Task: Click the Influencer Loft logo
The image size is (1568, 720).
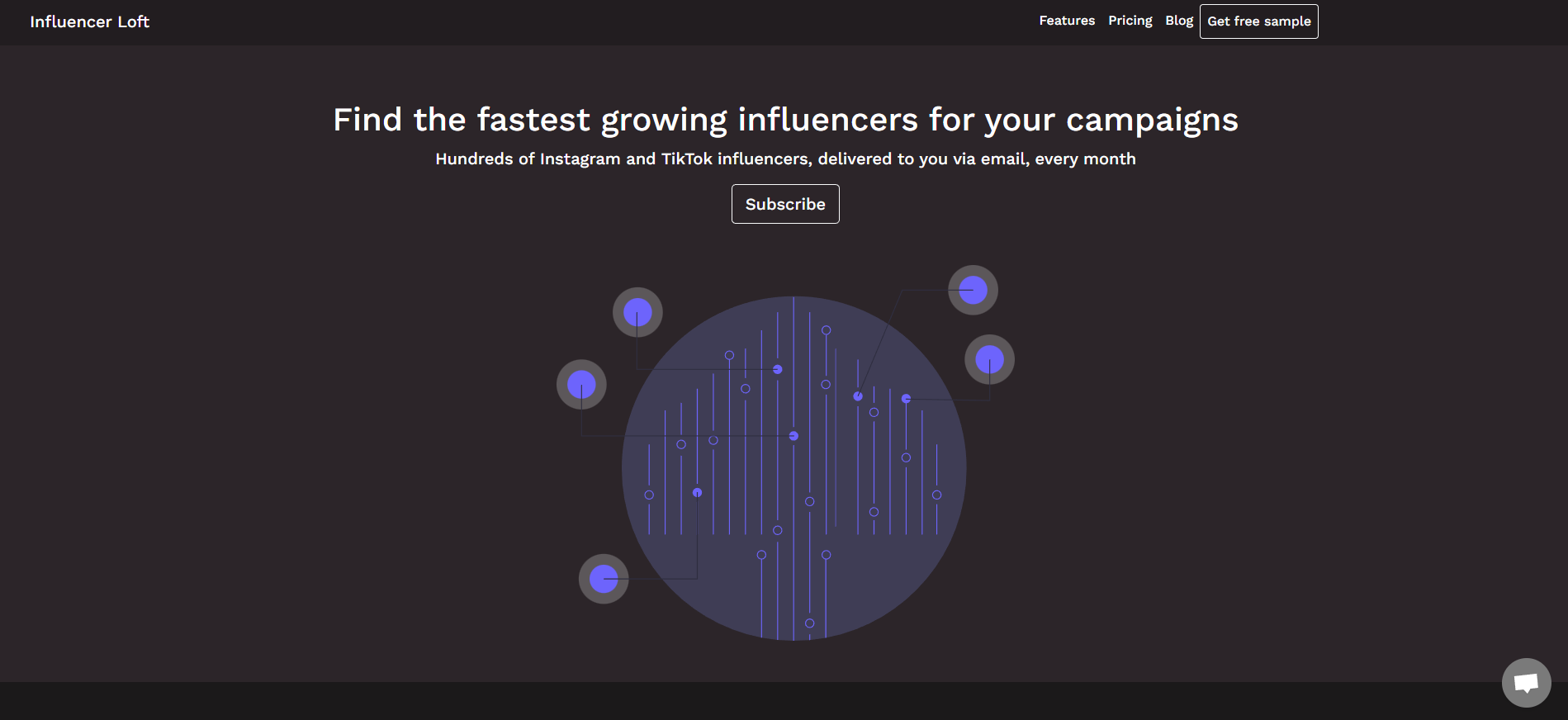Action: click(x=90, y=22)
